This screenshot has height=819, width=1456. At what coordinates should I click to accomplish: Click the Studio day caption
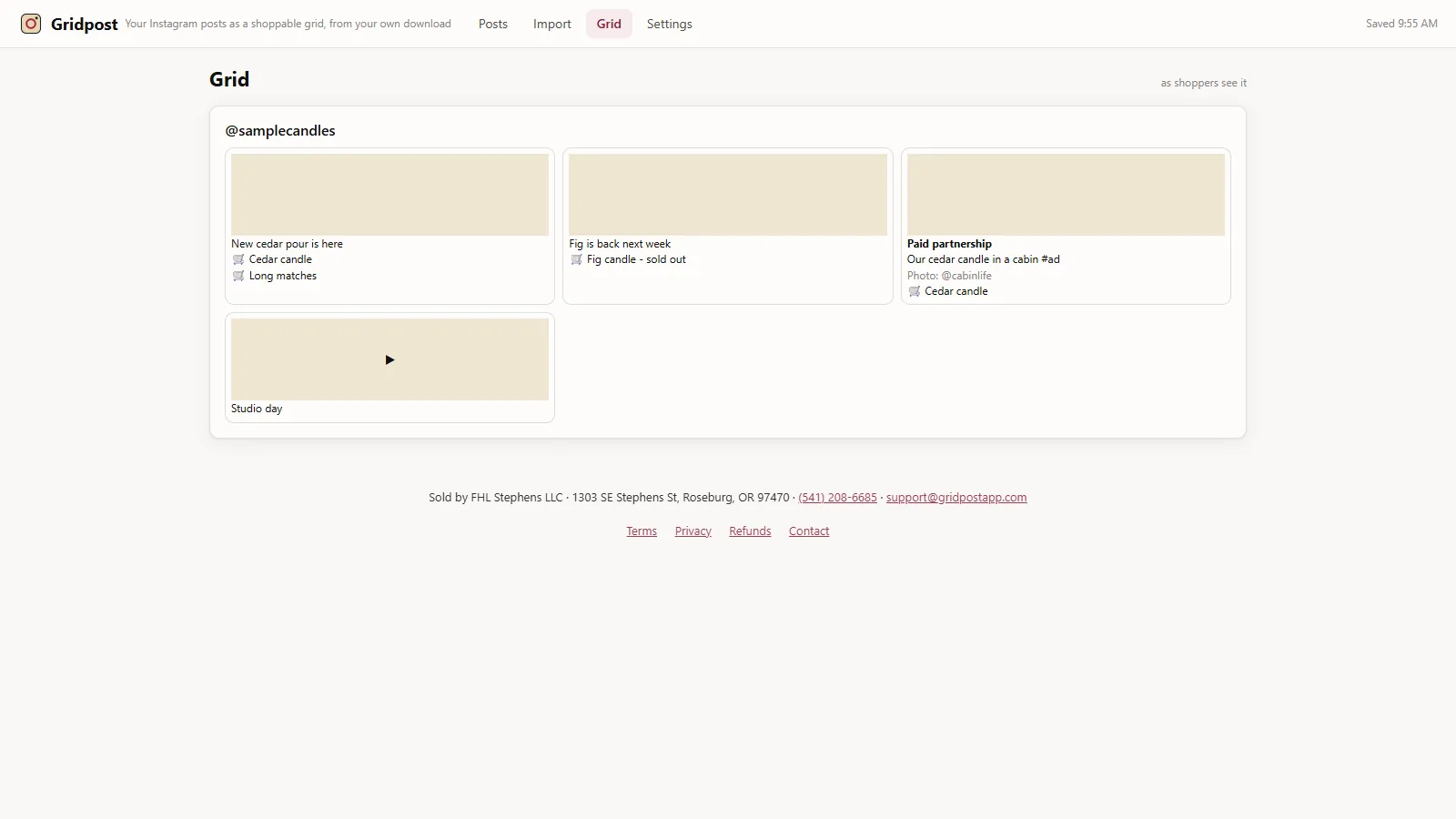tap(257, 409)
